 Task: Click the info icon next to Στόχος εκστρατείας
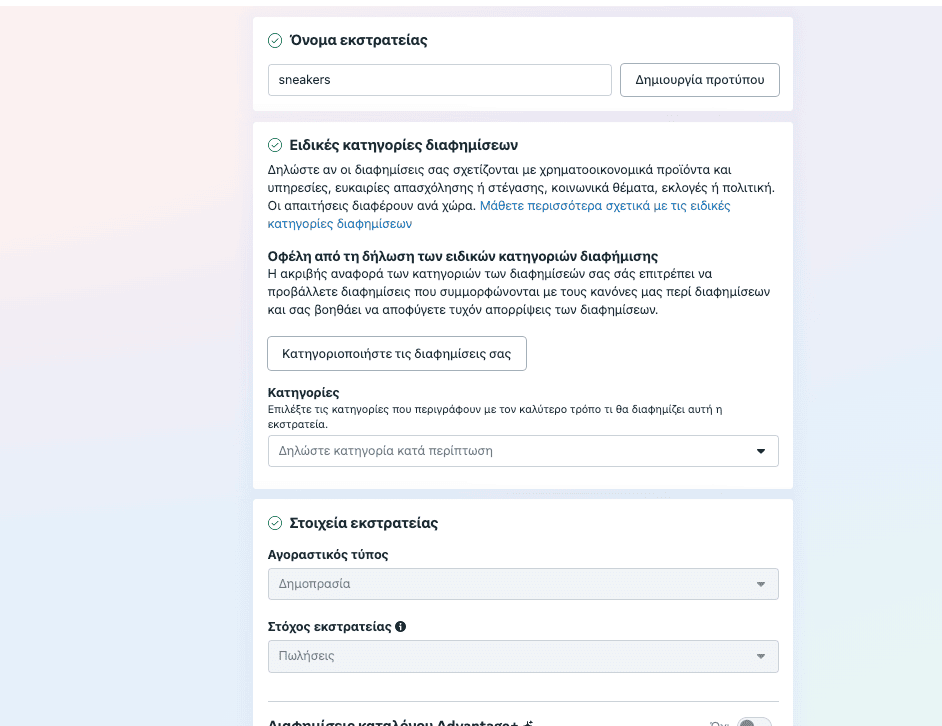pyautogui.click(x=401, y=627)
